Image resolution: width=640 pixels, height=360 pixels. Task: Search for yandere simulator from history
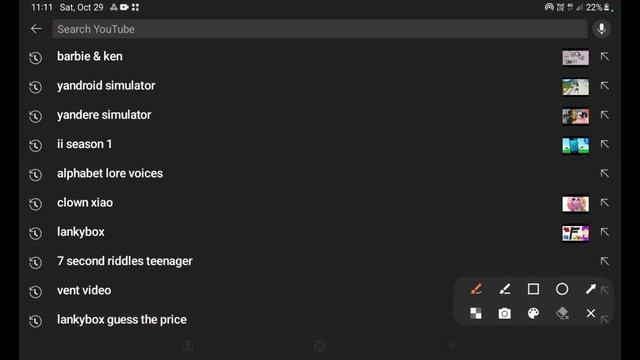pos(104,115)
